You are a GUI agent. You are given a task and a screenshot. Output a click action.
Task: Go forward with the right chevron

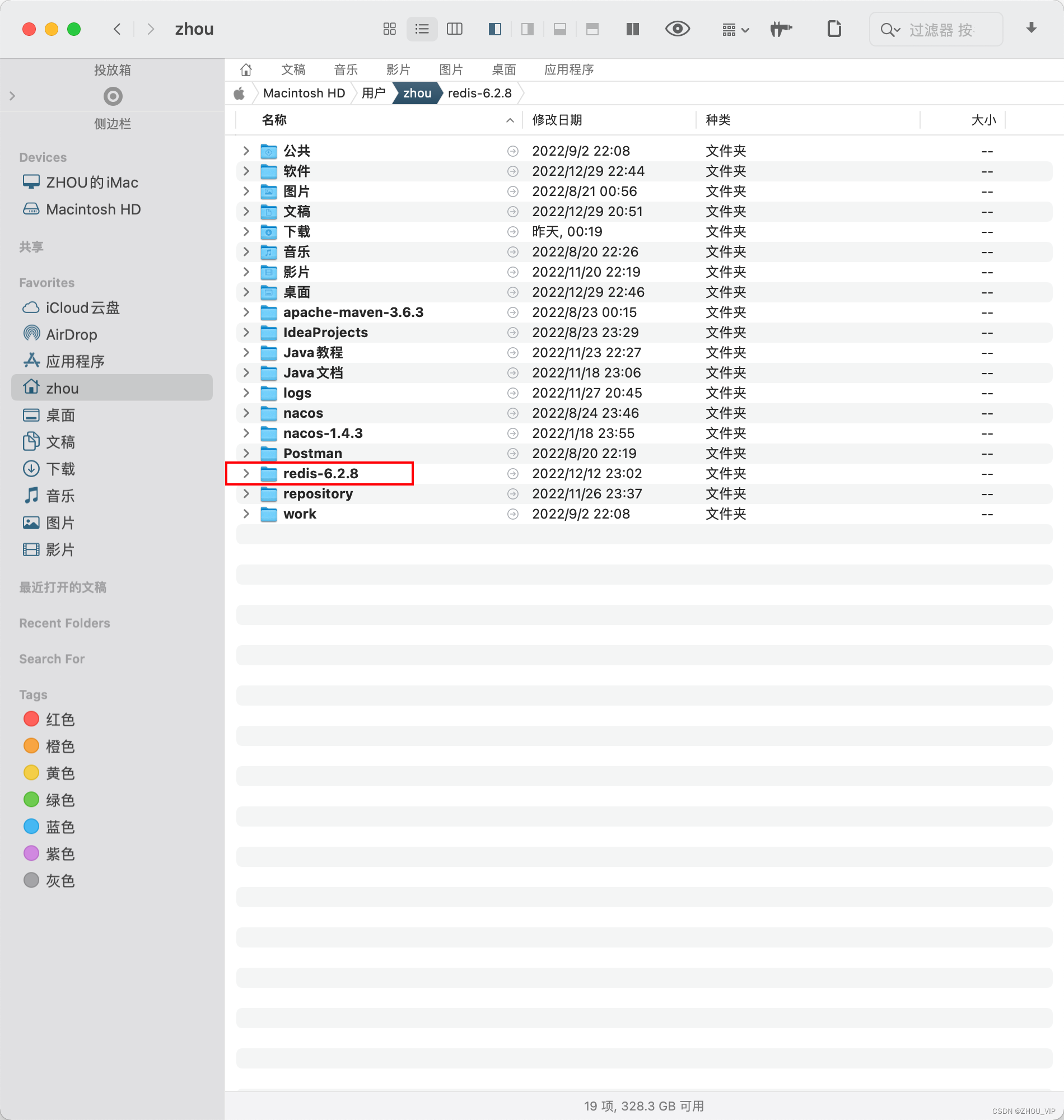[150, 29]
